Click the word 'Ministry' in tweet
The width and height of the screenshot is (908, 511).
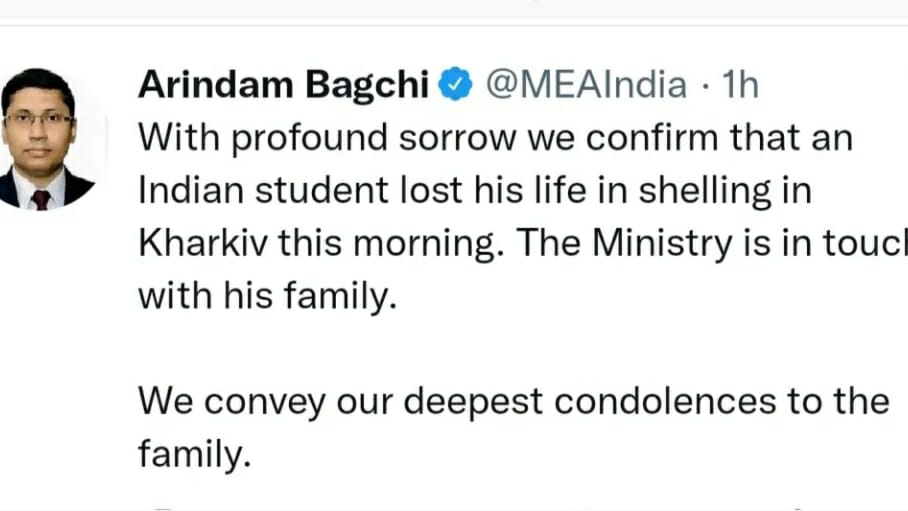(662, 243)
